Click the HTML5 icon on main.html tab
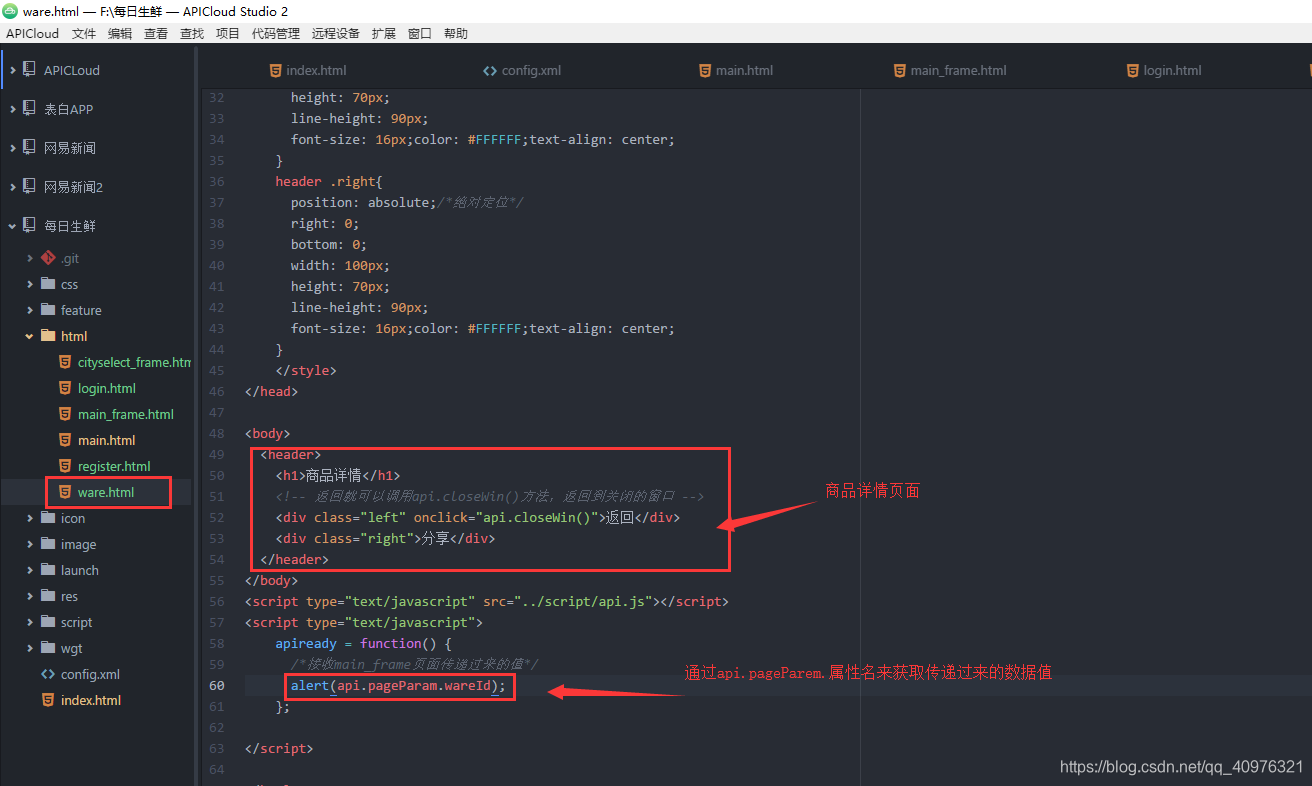The height and width of the screenshot is (786, 1312). [x=705, y=70]
